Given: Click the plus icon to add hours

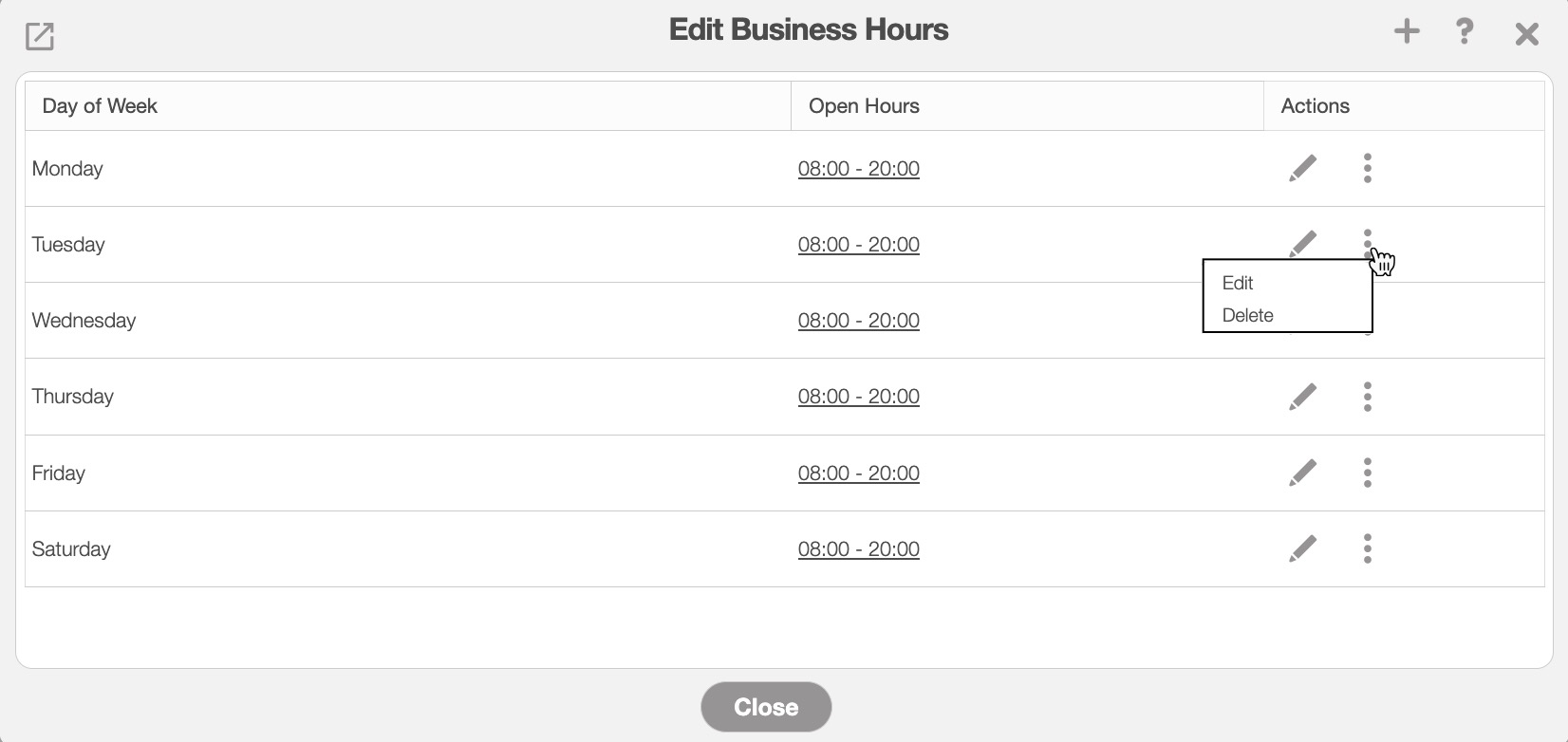Looking at the screenshot, I should pyautogui.click(x=1407, y=31).
